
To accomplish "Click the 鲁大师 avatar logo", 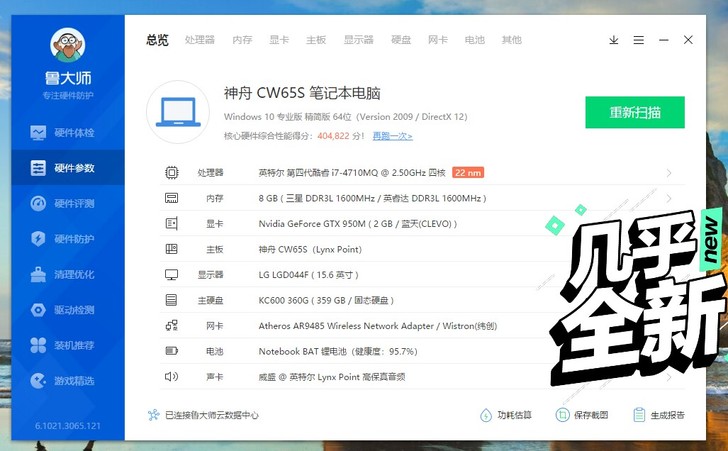I will (x=68, y=45).
